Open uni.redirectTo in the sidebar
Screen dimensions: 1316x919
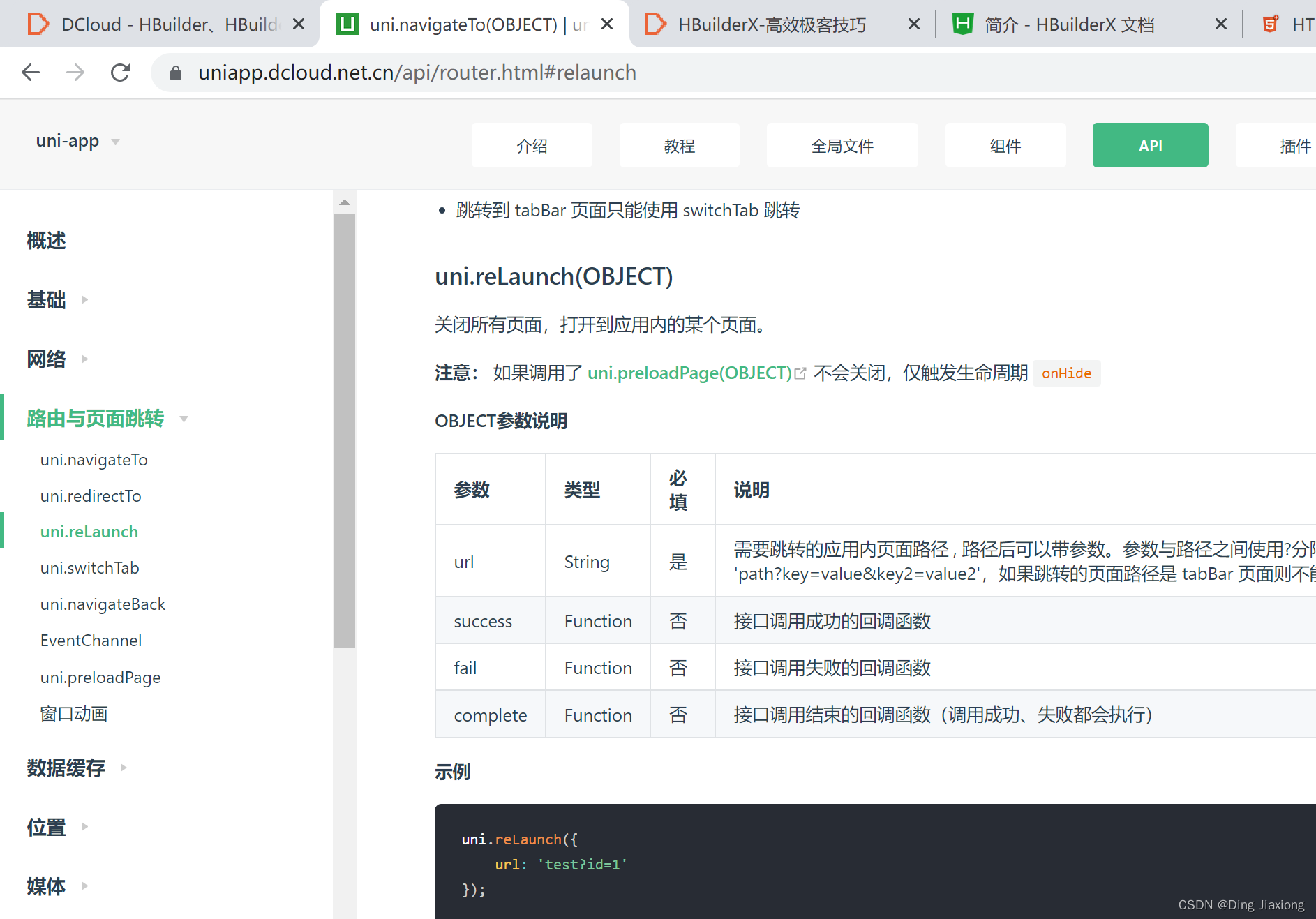[91, 496]
